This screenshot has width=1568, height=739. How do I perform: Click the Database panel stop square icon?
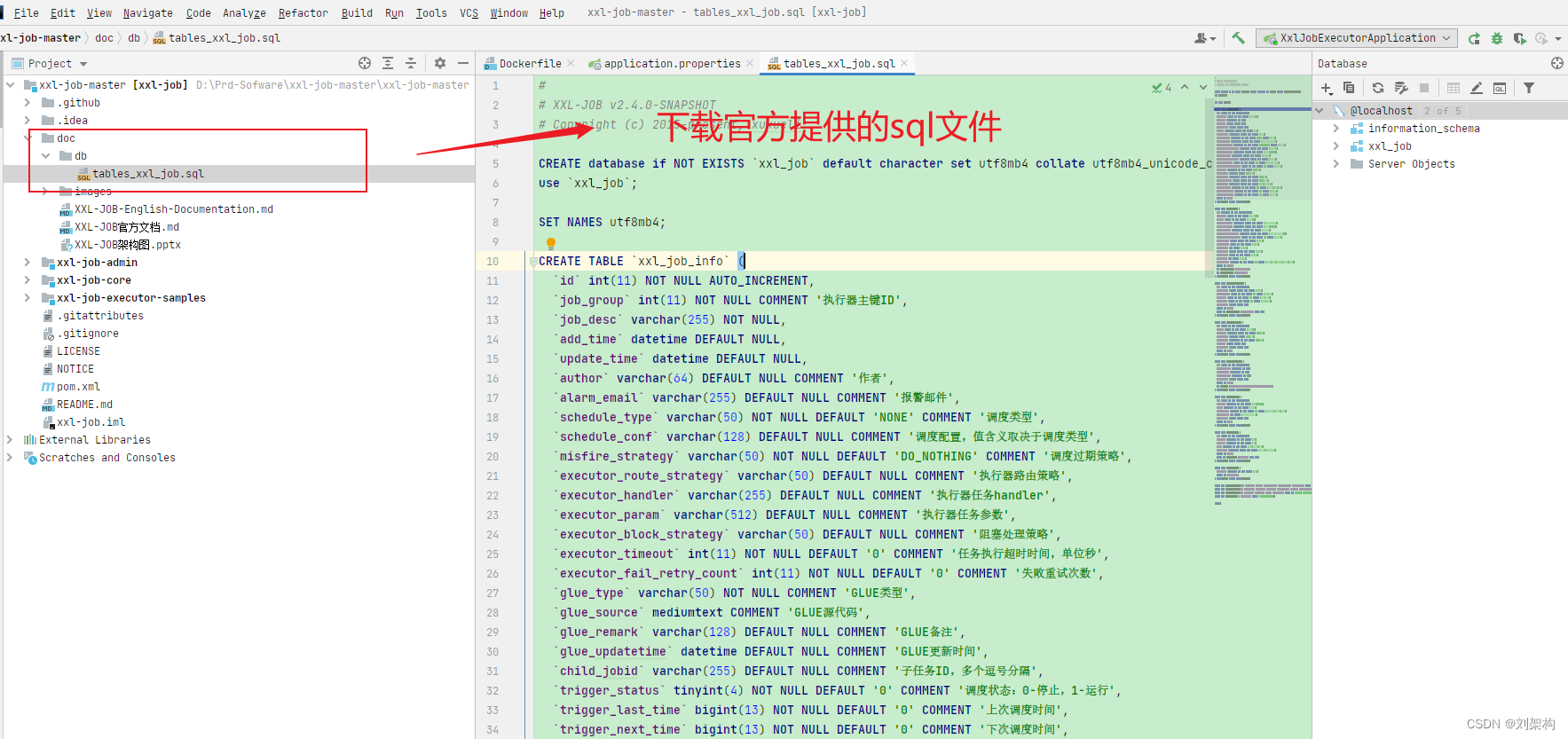(1424, 88)
